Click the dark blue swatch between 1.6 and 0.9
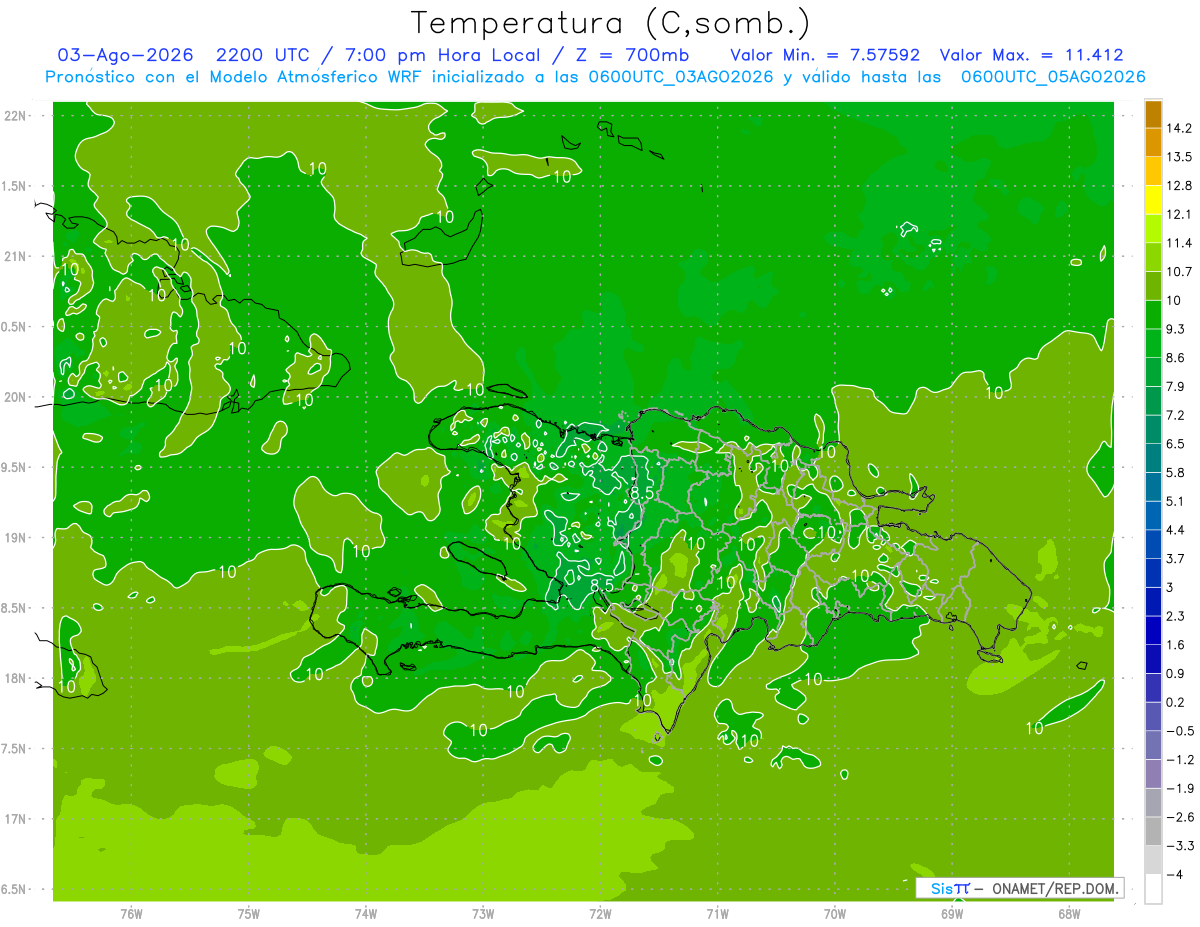Image resolution: width=1200 pixels, height=927 pixels. click(1153, 660)
